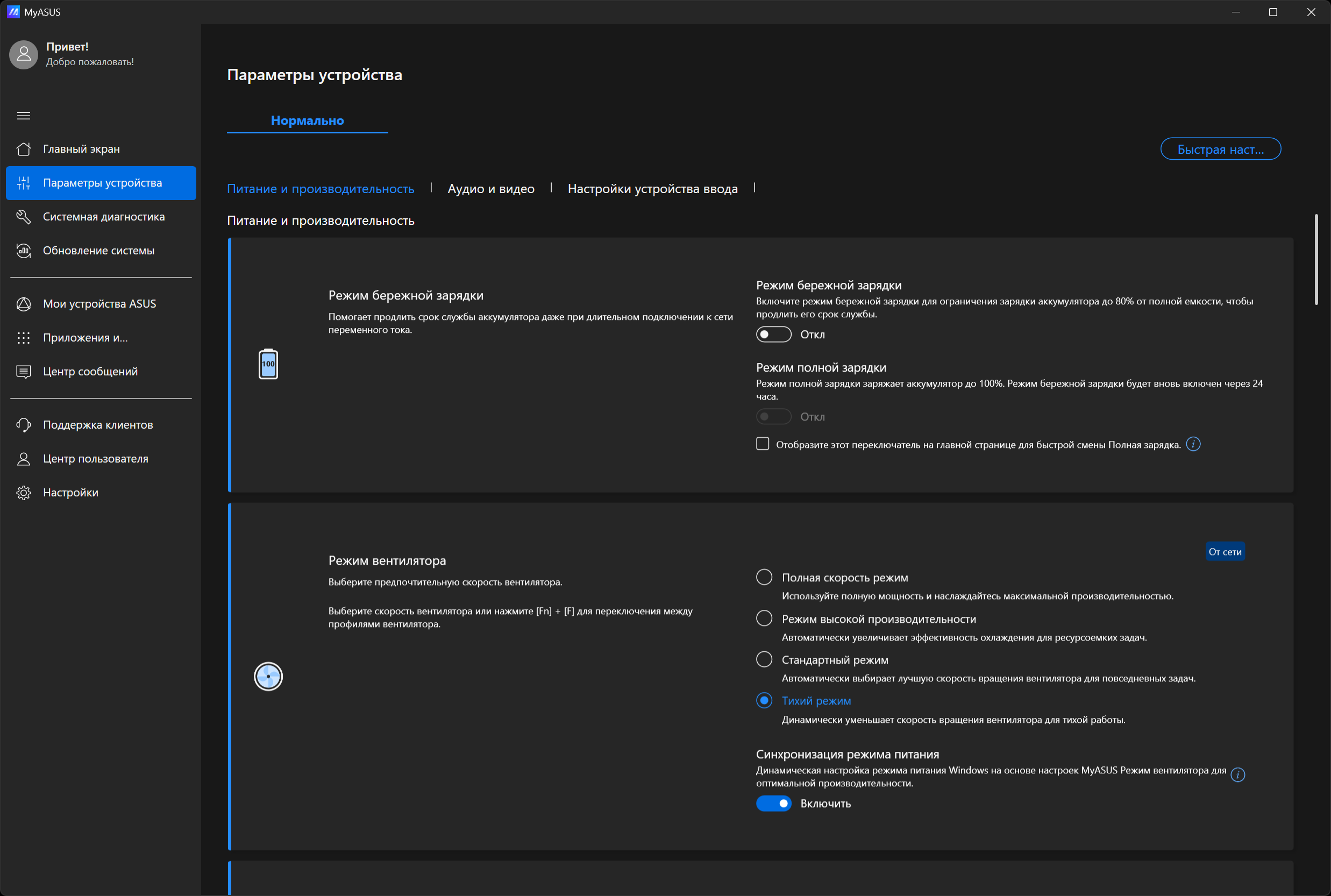Click the vertical scrollbar on the right

tap(1315, 260)
